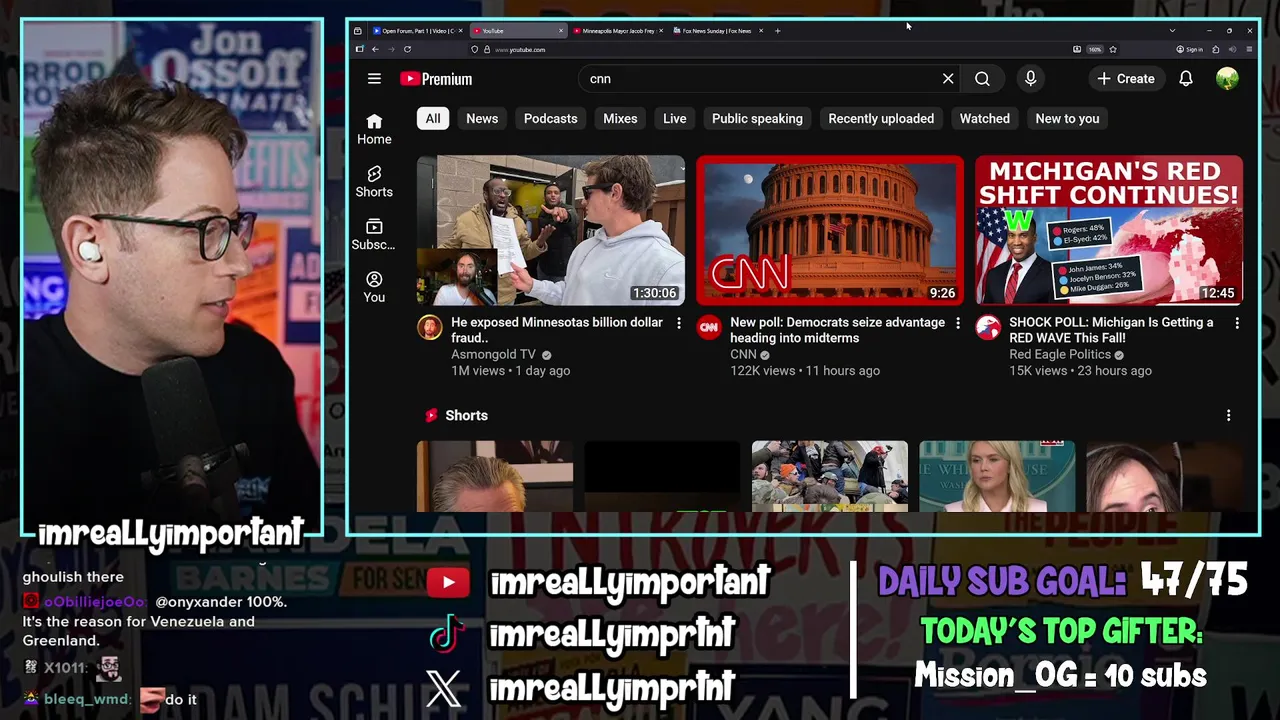Screen dimensions: 1280x720
Task: Select the Podcasts filter chip
Action: [551, 118]
